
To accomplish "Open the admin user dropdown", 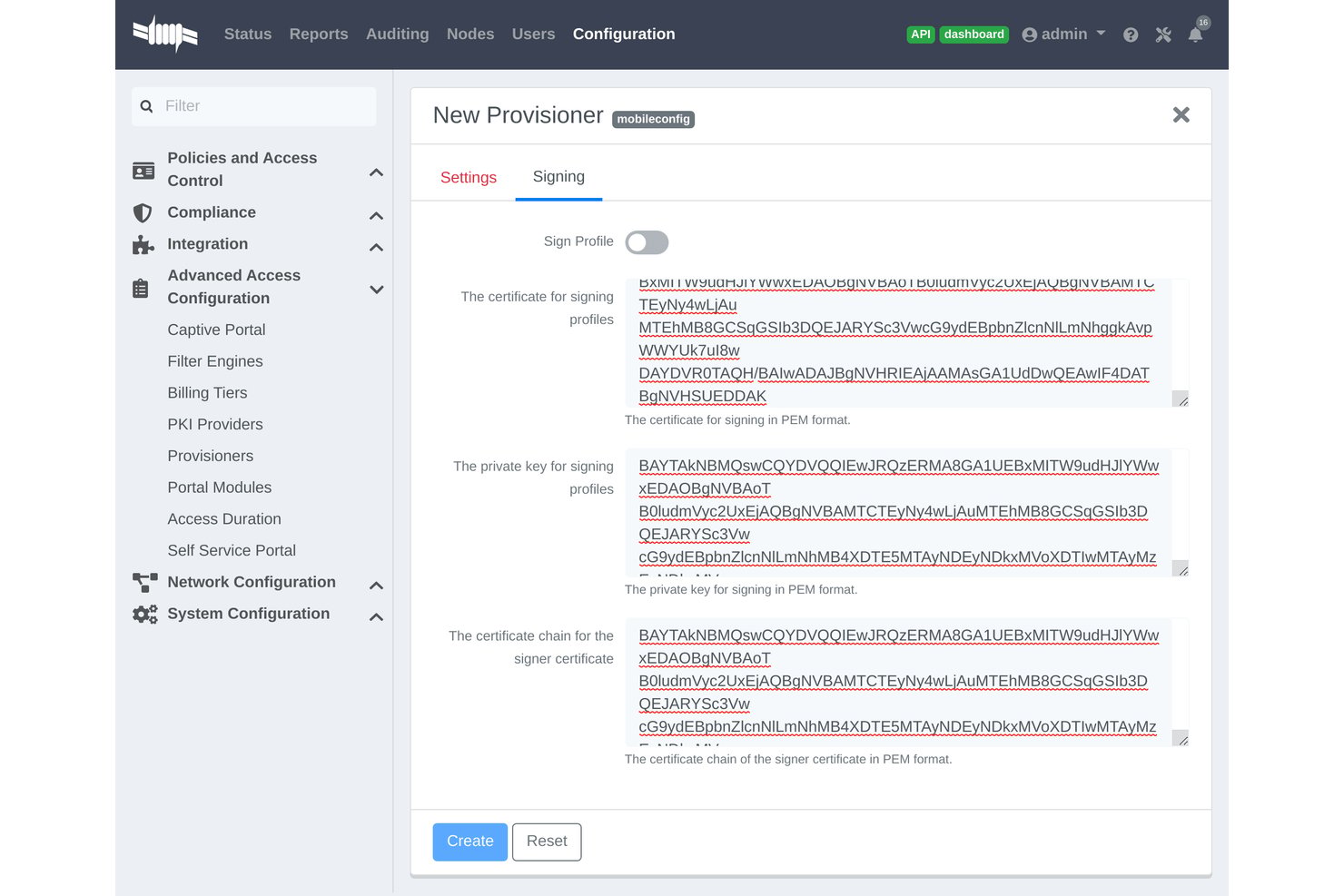I will (x=1063, y=34).
